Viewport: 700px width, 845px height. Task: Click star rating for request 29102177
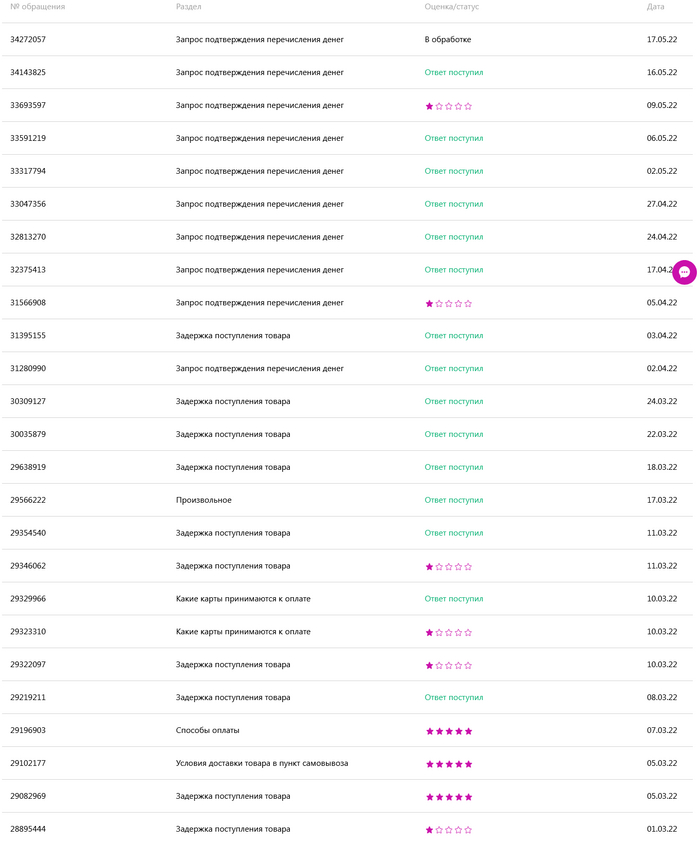[448, 764]
